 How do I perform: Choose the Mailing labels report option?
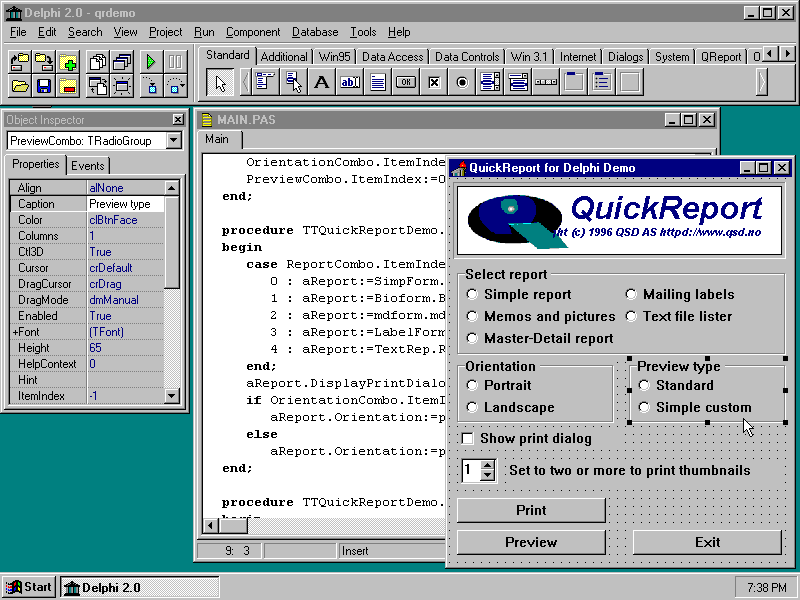click(632, 294)
